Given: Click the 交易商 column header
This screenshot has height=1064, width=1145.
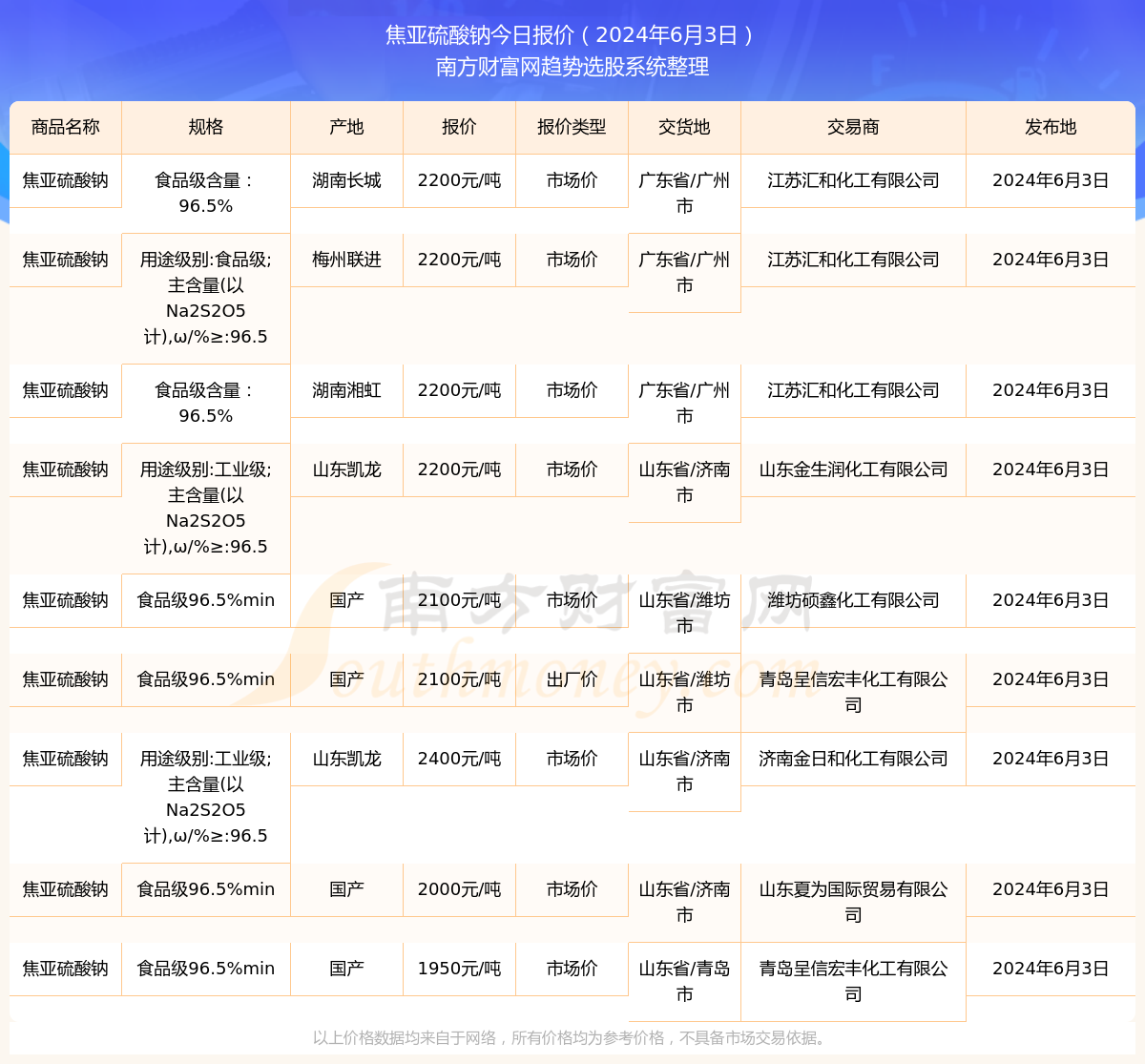Looking at the screenshot, I should (x=853, y=127).
